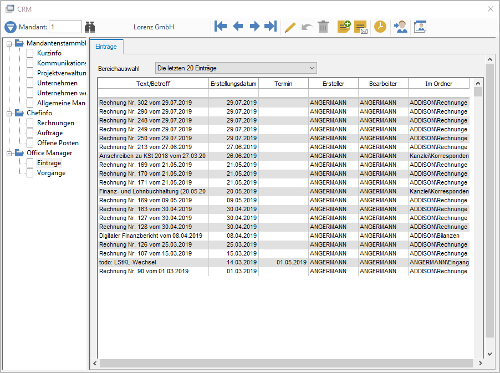Select row Rechnung Nr. 189 vom 21.05.2019
The height and width of the screenshot is (373, 500).
284,165
